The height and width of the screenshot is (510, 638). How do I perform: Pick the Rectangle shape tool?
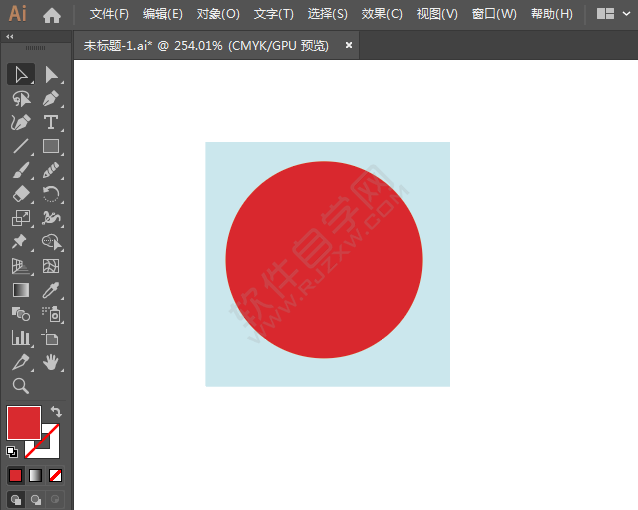tap(51, 146)
